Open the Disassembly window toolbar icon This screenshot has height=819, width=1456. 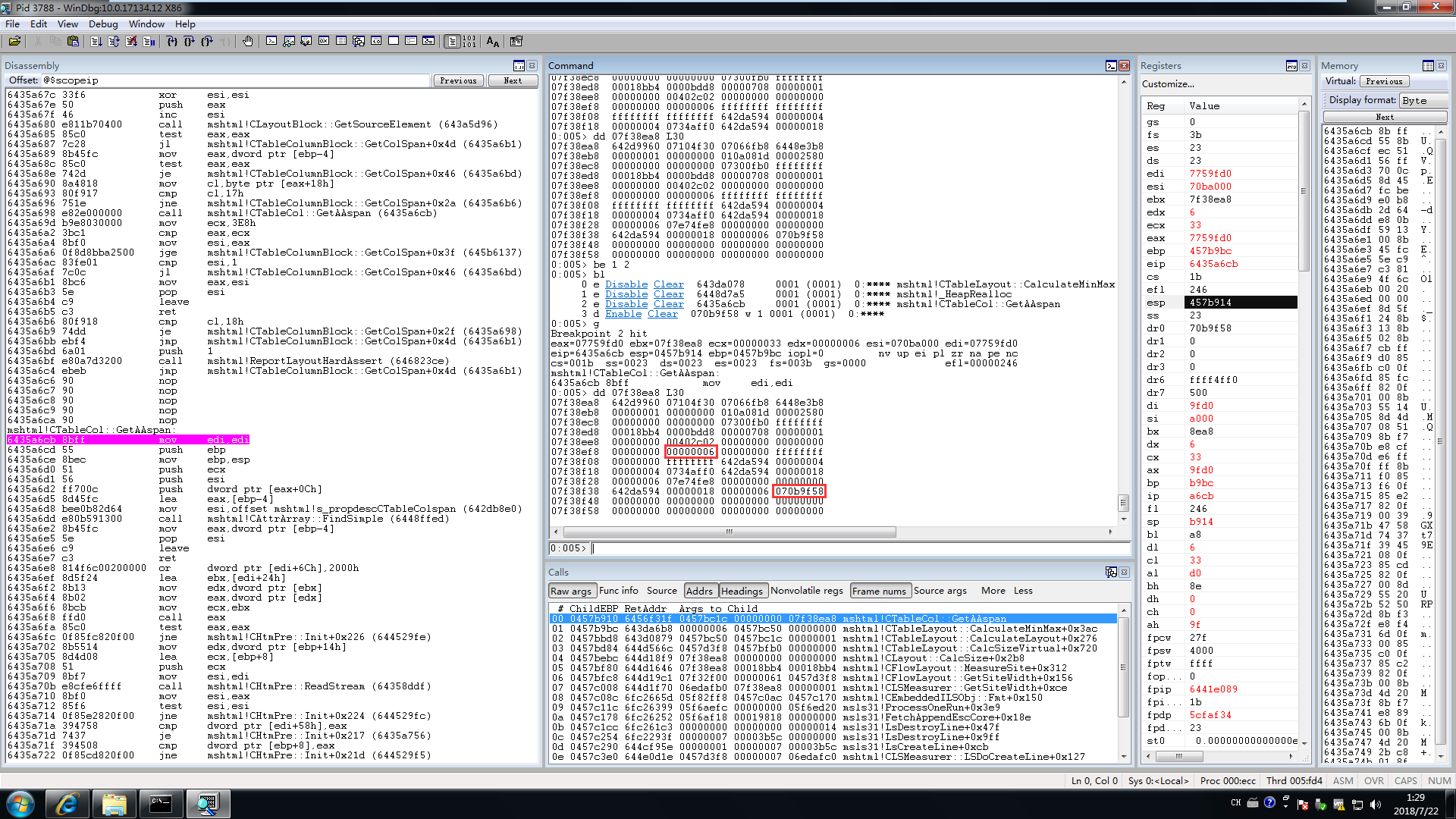(376, 42)
